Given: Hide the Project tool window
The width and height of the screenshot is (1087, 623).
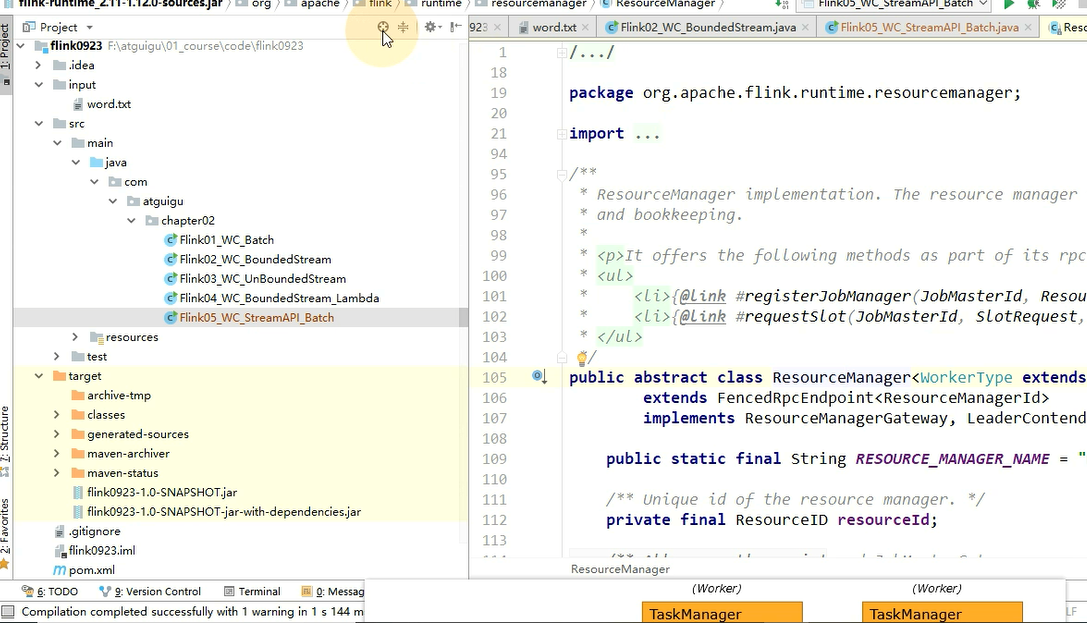Looking at the screenshot, I should tap(455, 27).
